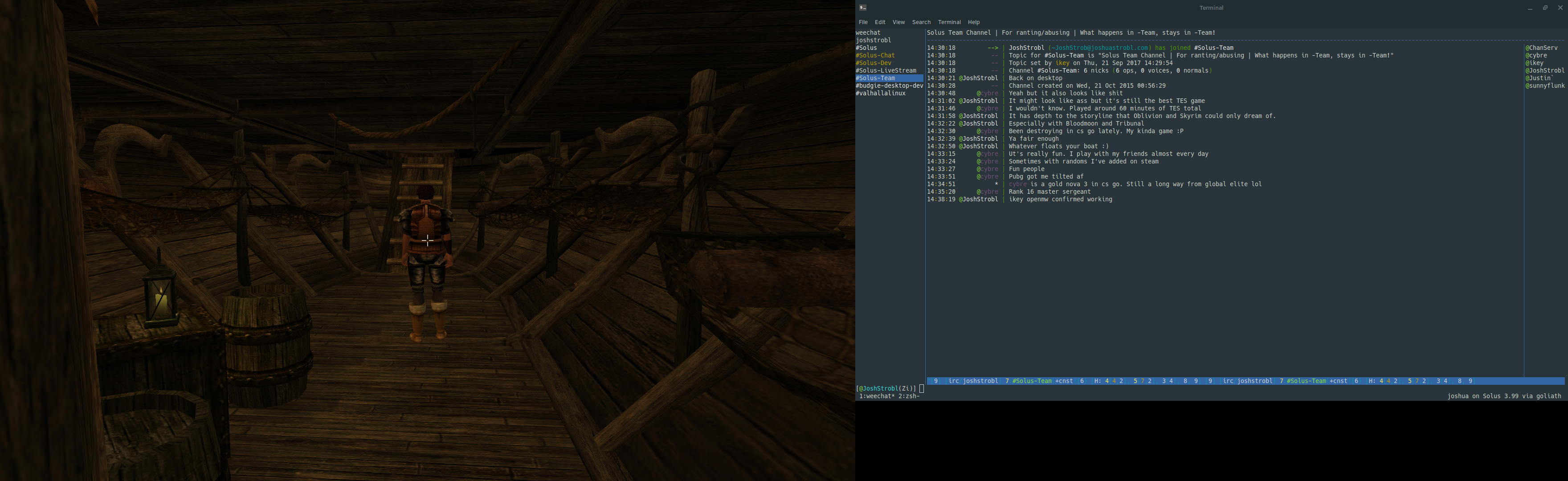Open the File menu in Terminal
The width and height of the screenshot is (1568, 481).
(x=862, y=22)
